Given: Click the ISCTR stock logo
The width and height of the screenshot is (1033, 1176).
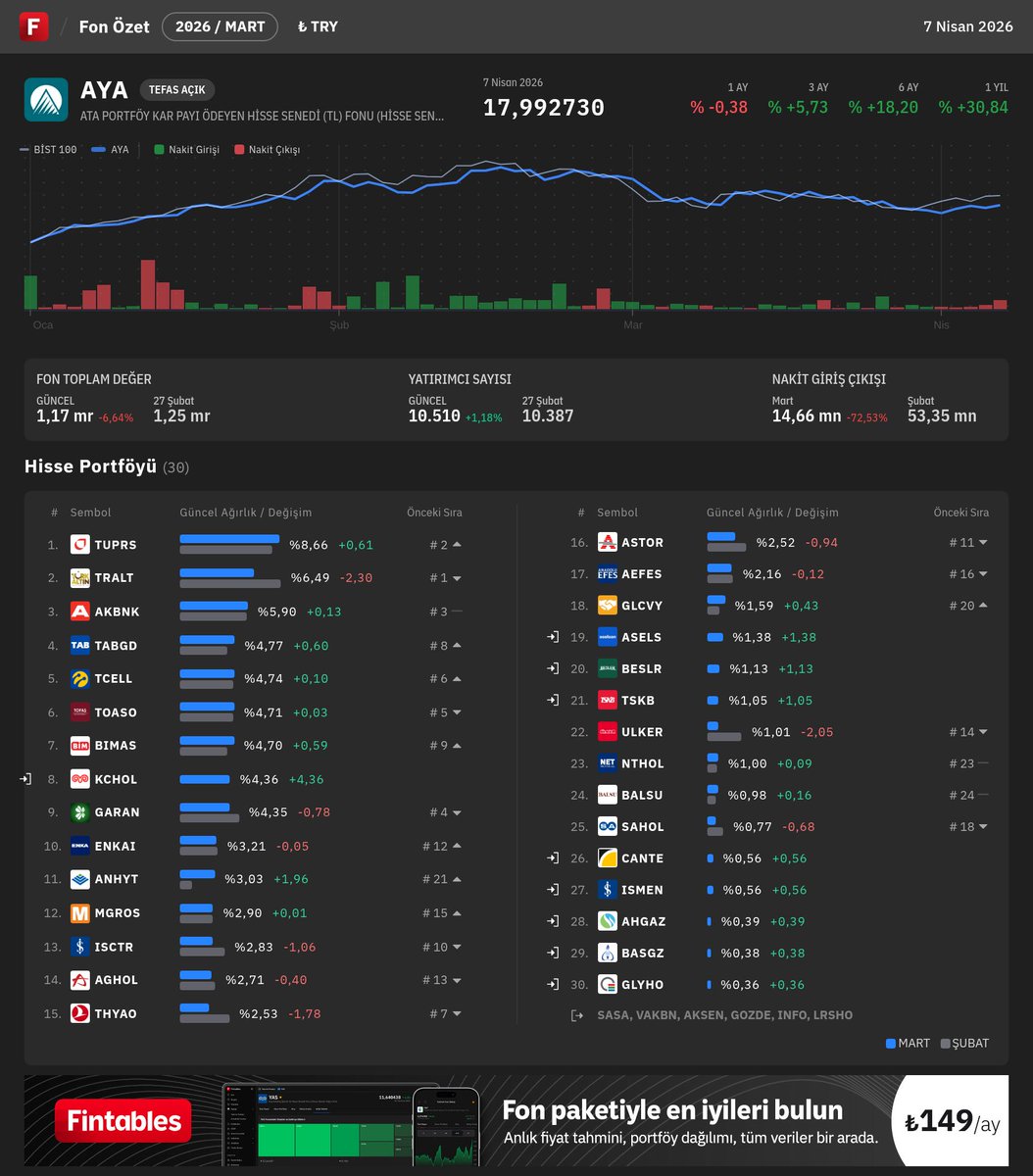Looking at the screenshot, I should (80, 947).
